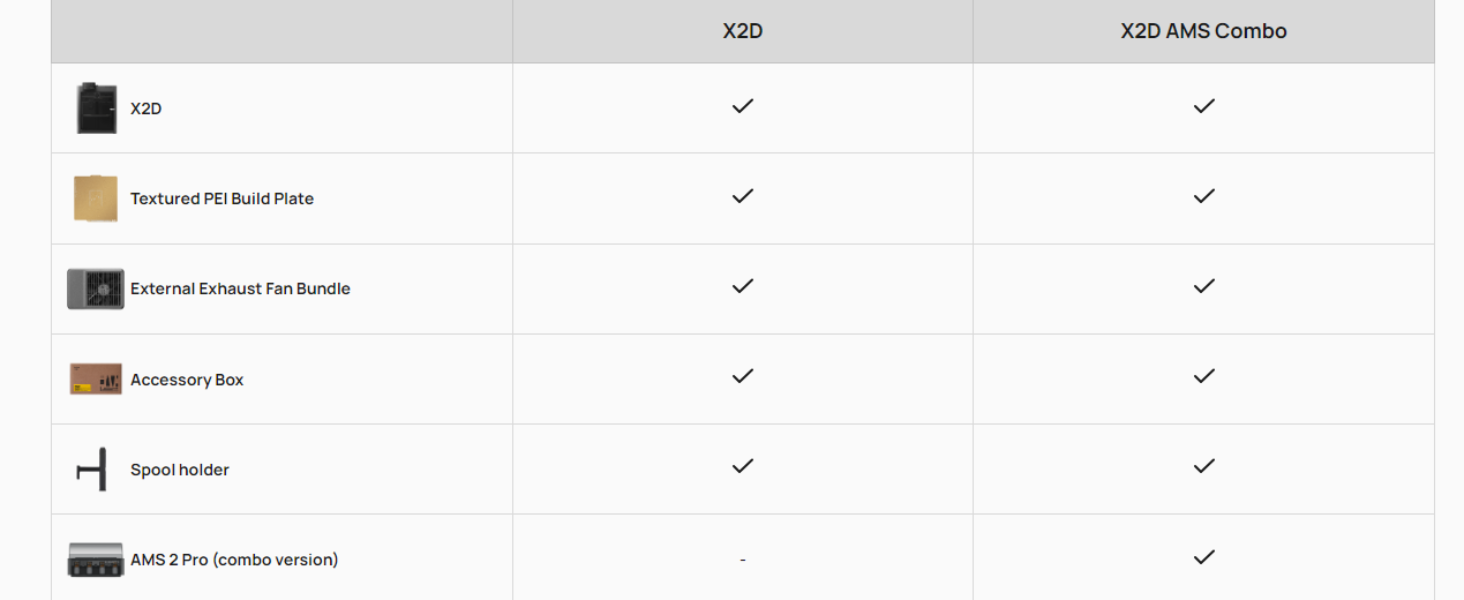Select the X2D AMS Combo column header
This screenshot has width=1464, height=600.
[x=1203, y=31]
